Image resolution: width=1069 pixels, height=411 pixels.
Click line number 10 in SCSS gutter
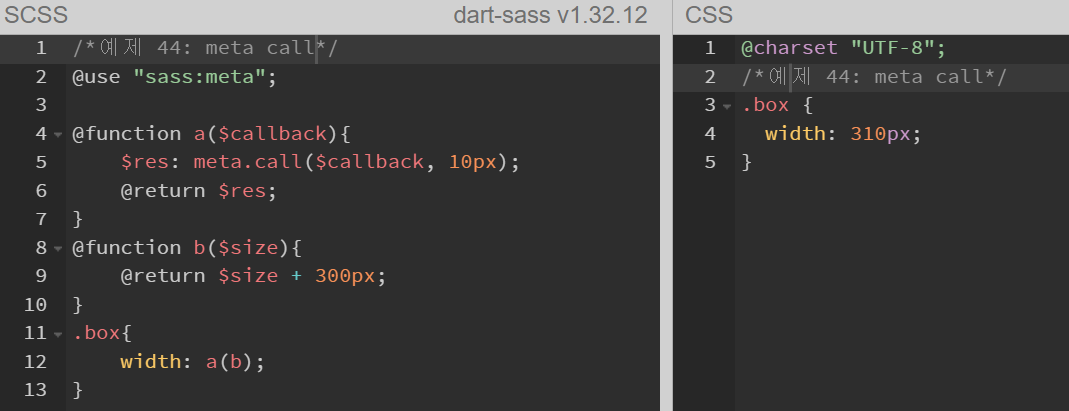(35, 305)
